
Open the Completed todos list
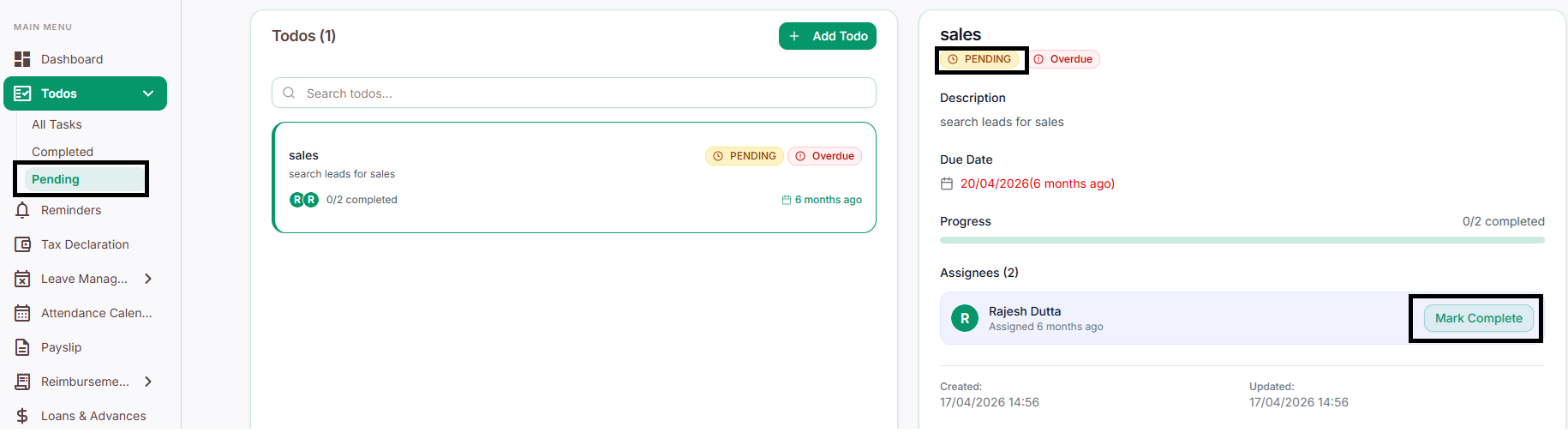pyautogui.click(x=63, y=152)
